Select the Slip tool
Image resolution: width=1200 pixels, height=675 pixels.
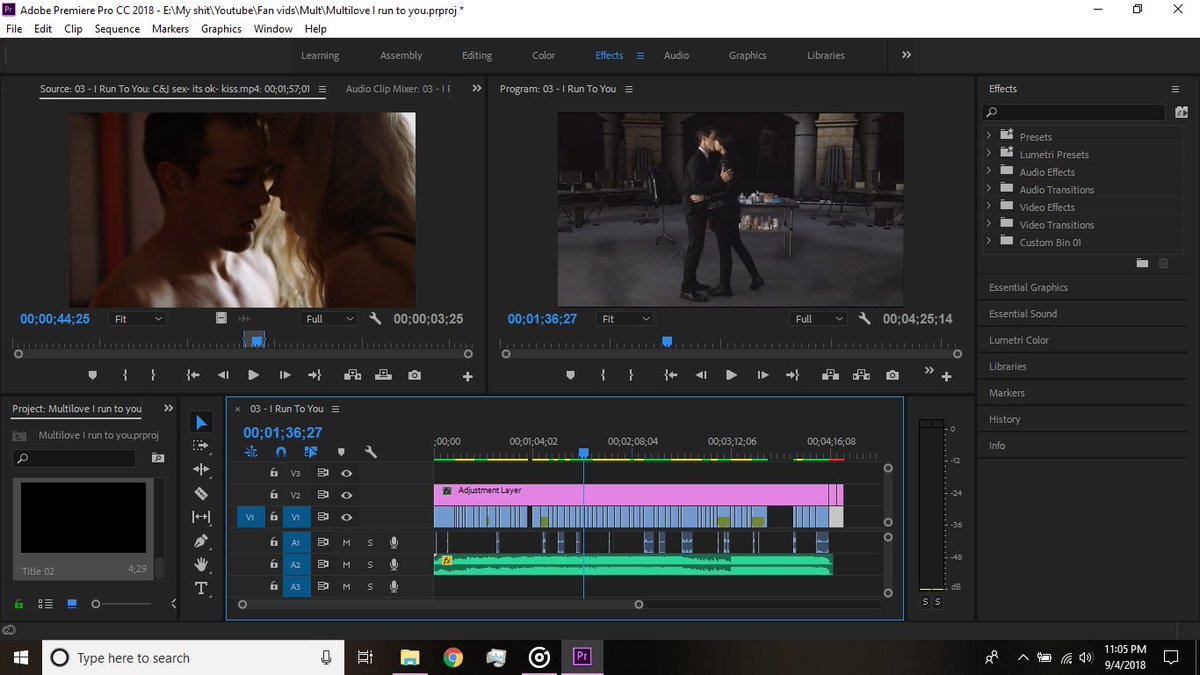(x=201, y=517)
